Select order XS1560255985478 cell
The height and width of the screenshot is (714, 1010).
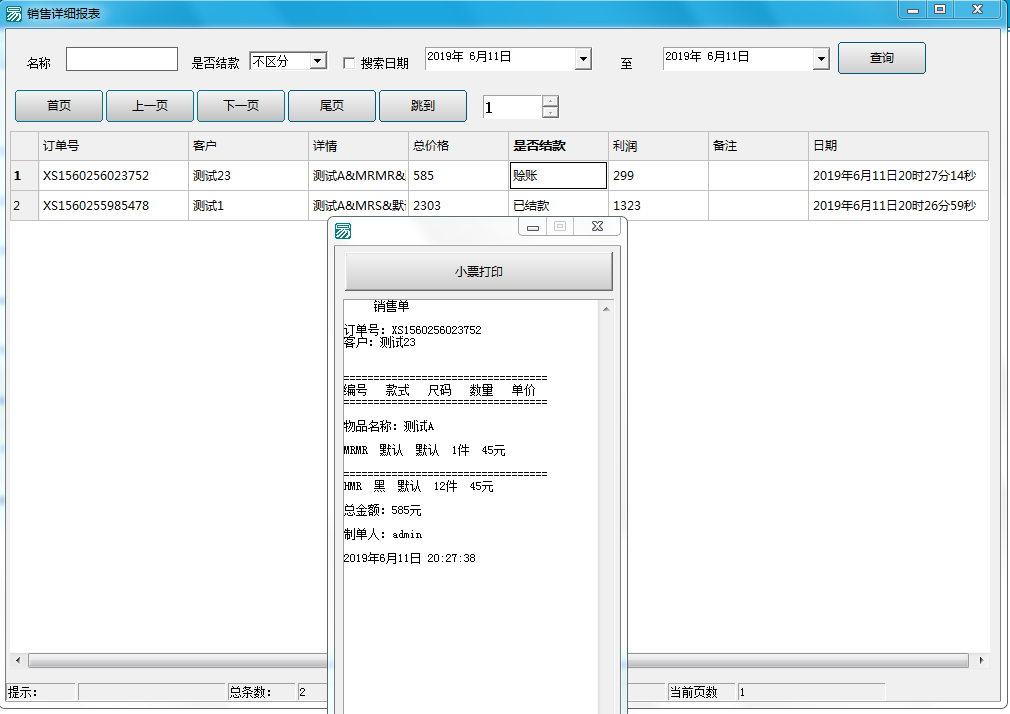[x=113, y=206]
